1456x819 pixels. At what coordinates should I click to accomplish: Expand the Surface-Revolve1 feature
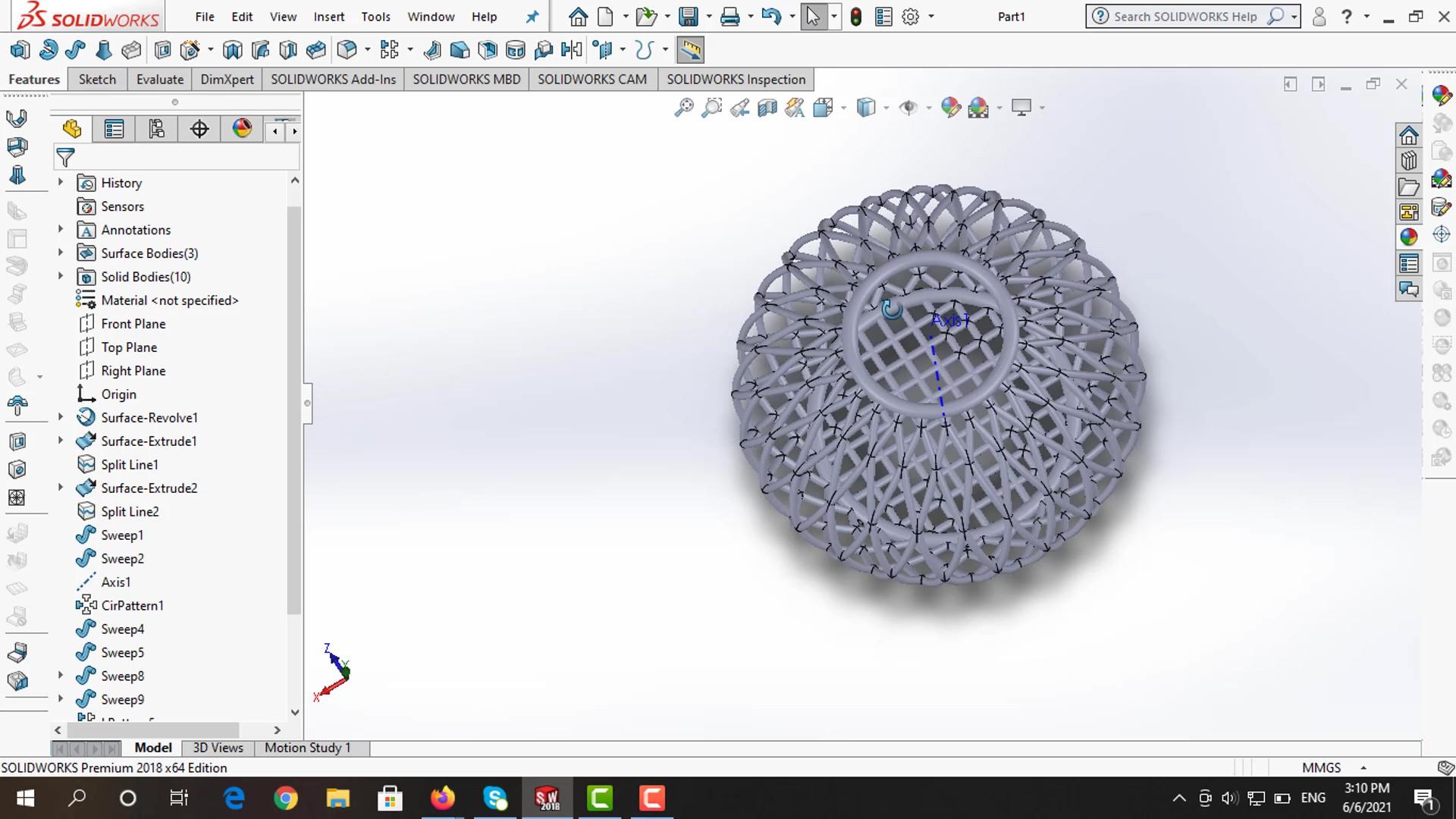point(61,418)
